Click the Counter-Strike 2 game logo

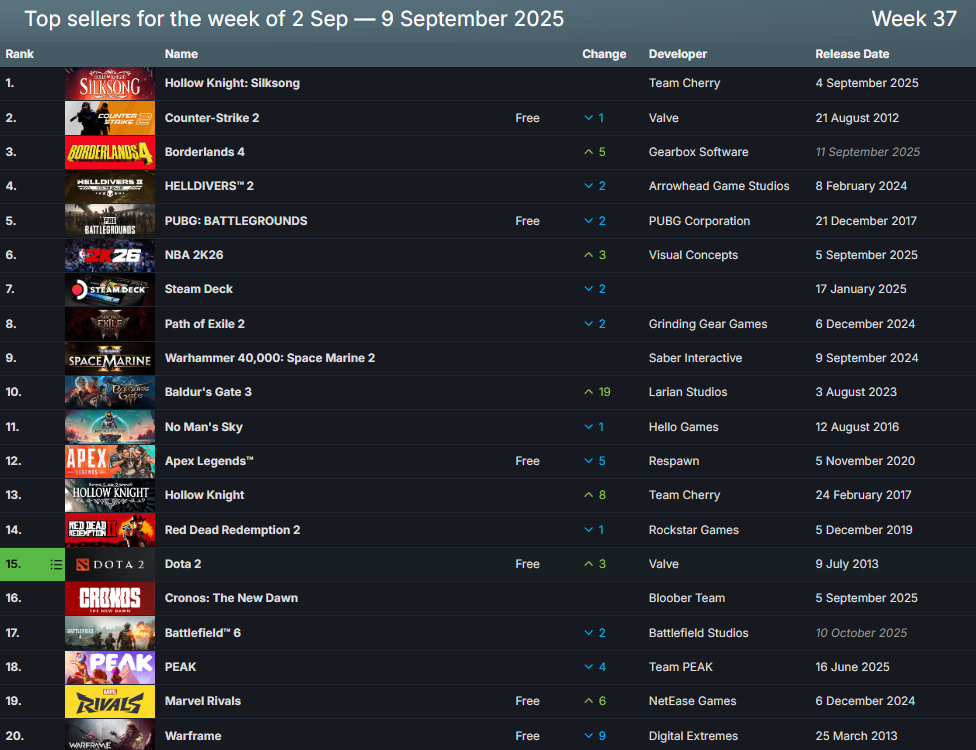(x=110, y=118)
